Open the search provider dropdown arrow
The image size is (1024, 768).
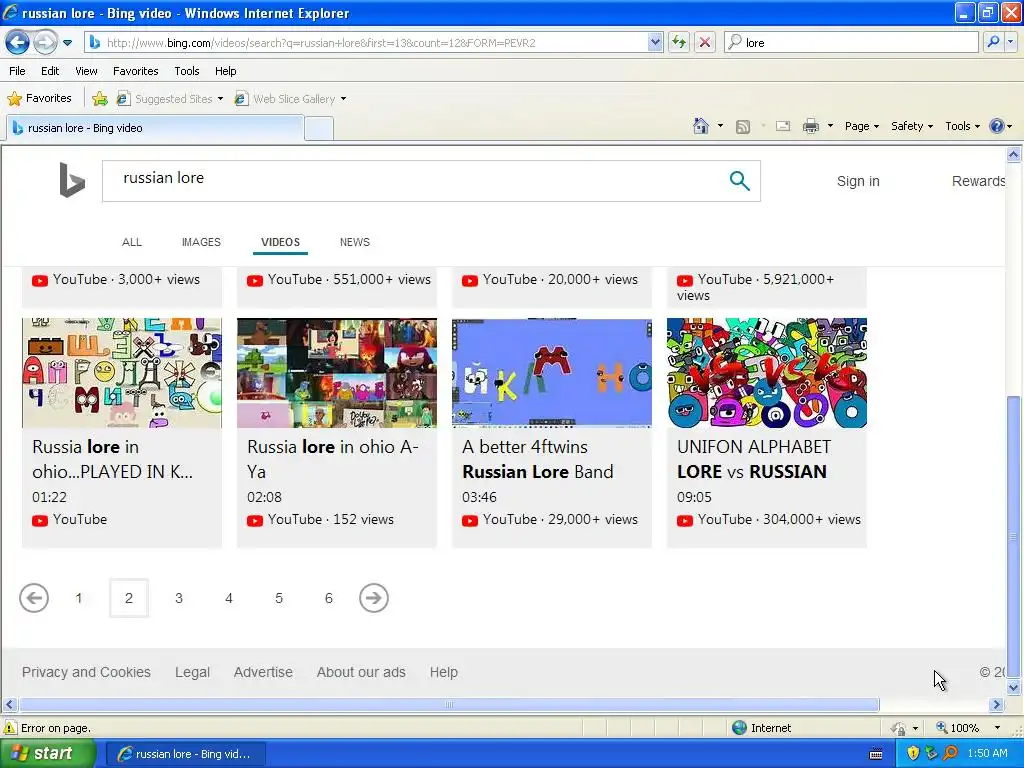tap(1010, 42)
